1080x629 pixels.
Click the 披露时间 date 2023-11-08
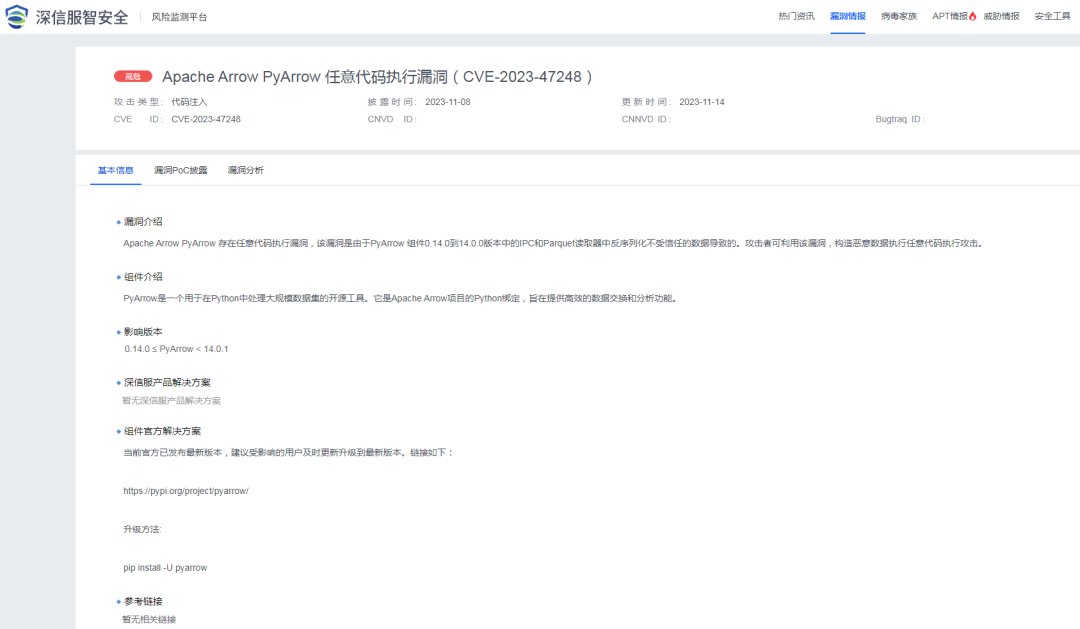pyautogui.click(x=448, y=102)
